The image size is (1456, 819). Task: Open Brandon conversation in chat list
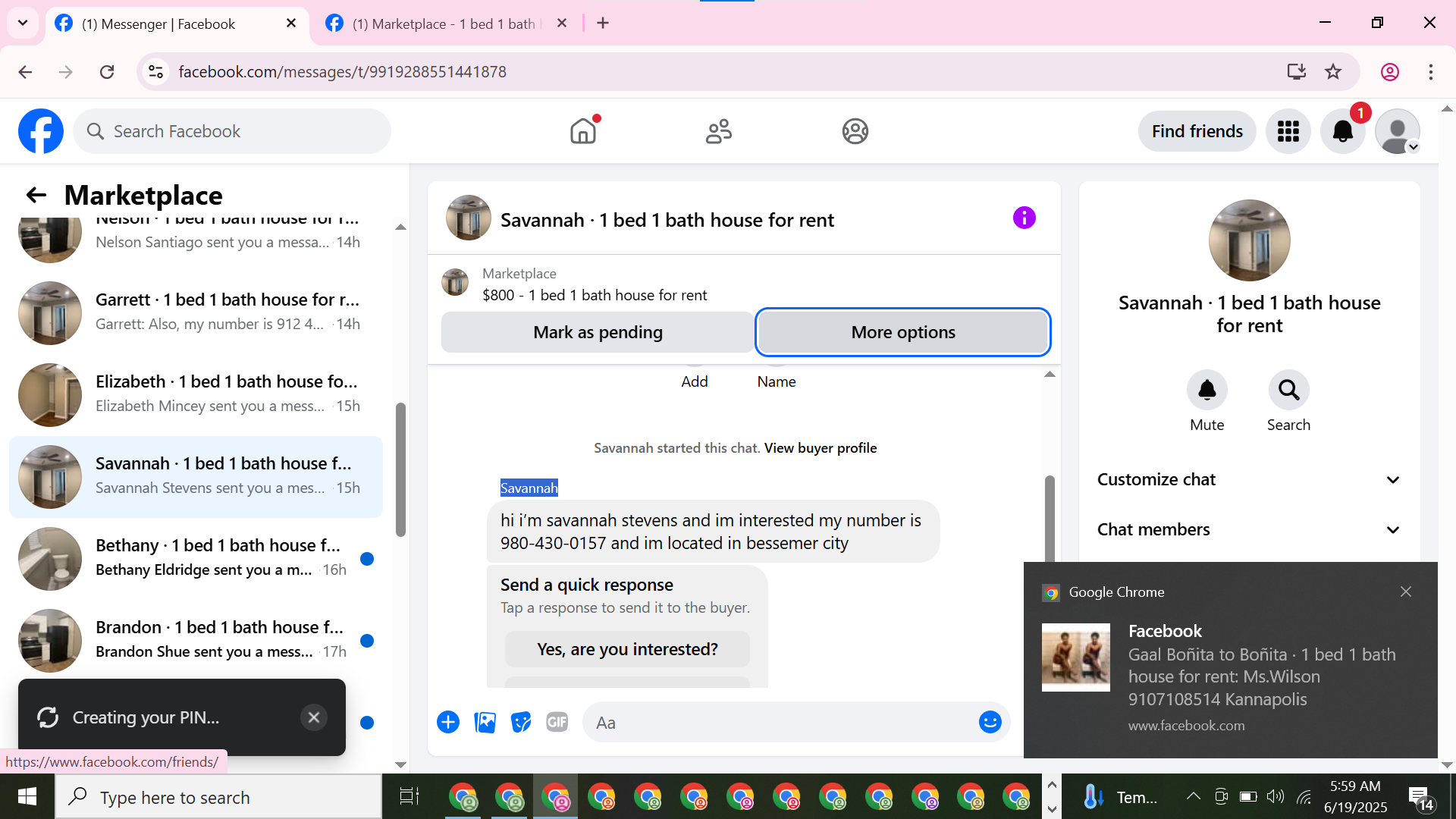coord(196,640)
